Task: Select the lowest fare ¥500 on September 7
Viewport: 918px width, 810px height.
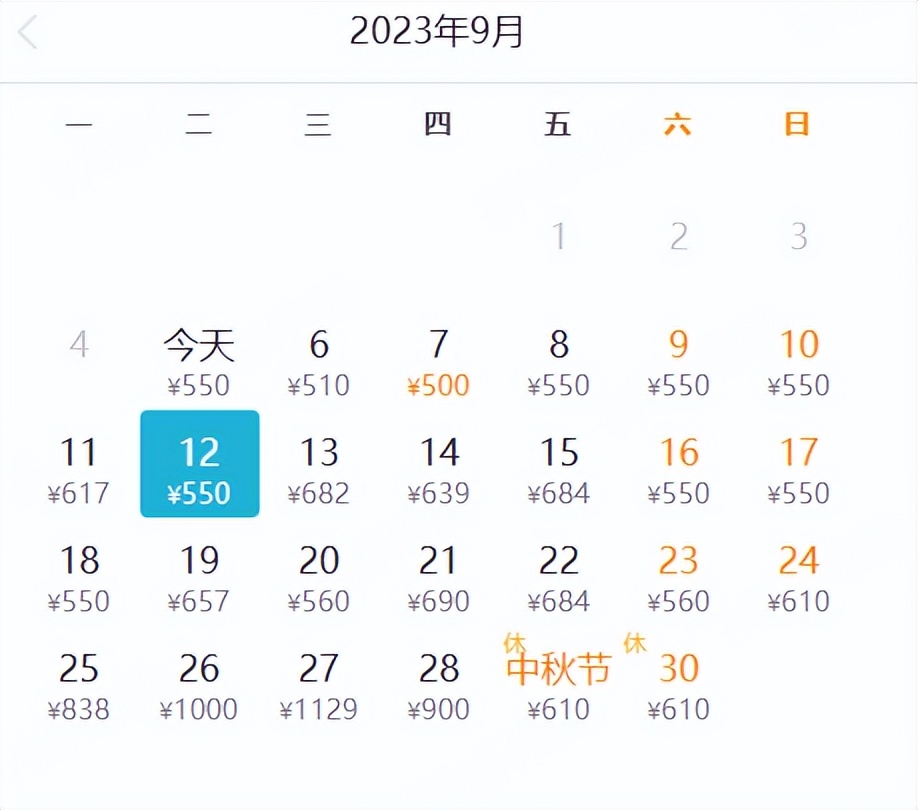Action: click(x=438, y=384)
